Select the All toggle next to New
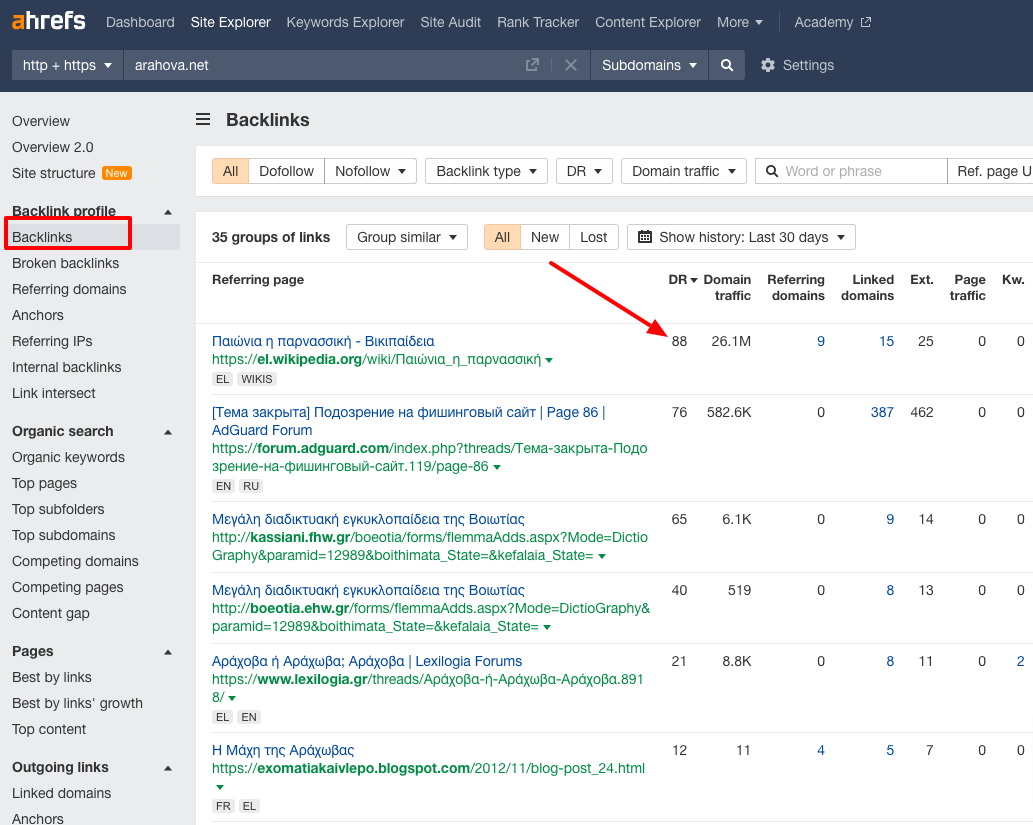 pos(502,237)
